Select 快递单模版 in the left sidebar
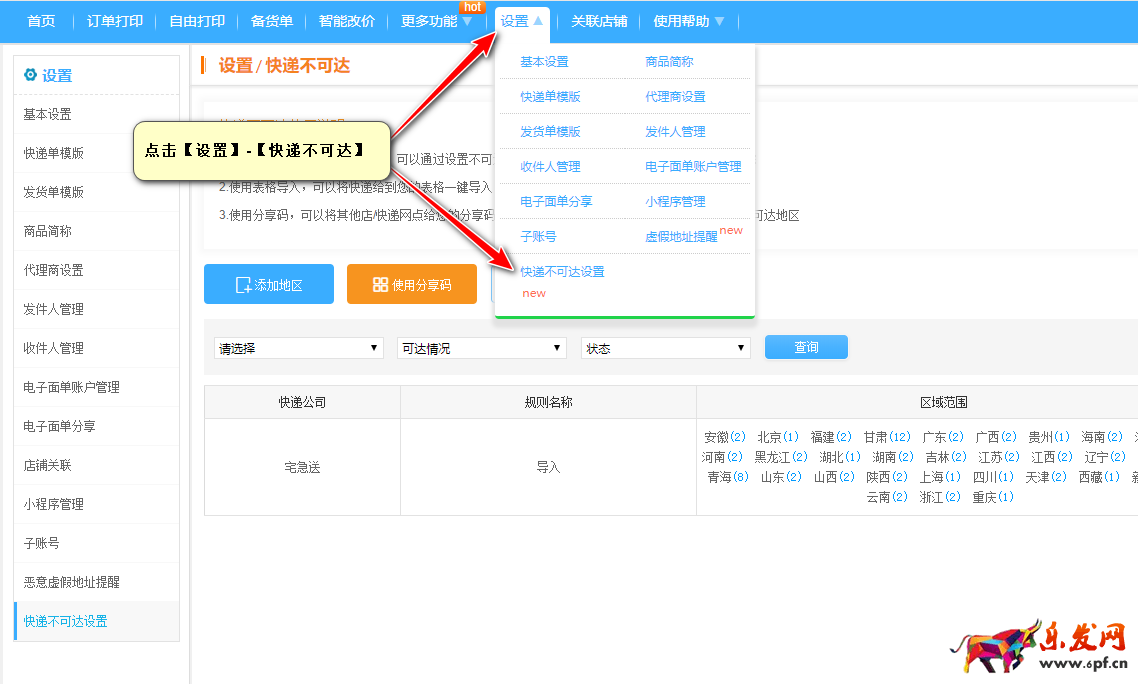Image resolution: width=1138 pixels, height=684 pixels. pos(54,153)
